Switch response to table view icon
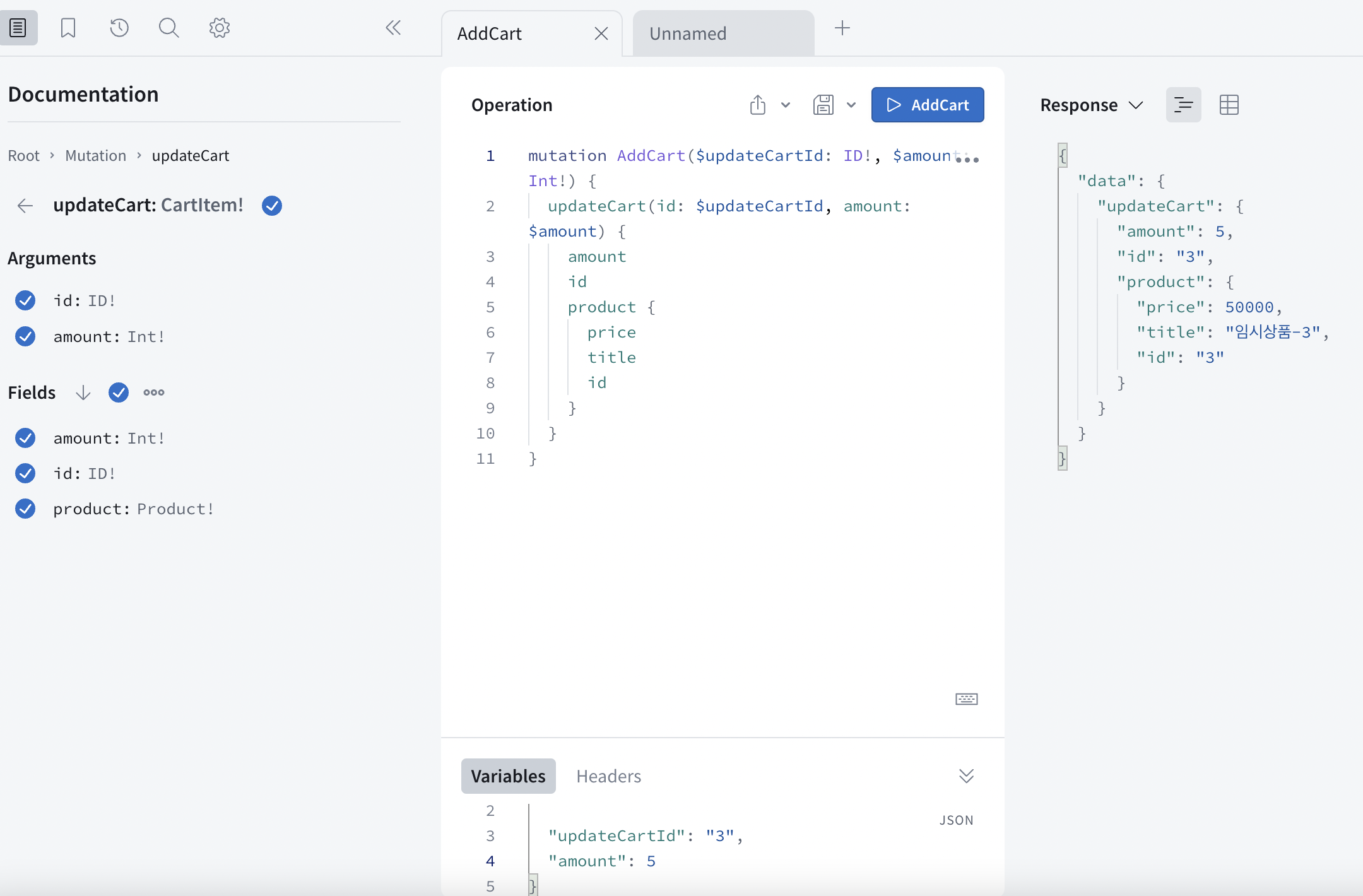 pyautogui.click(x=1229, y=105)
